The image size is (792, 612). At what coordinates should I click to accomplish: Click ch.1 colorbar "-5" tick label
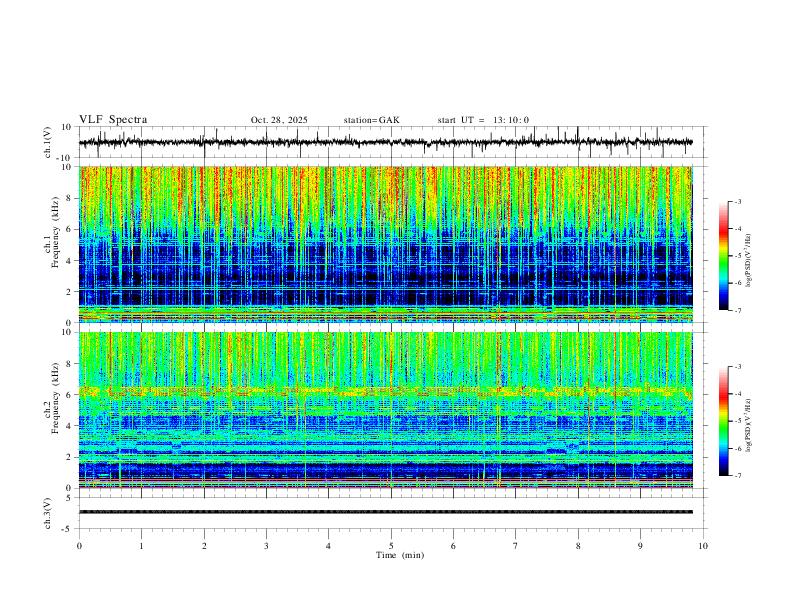[x=738, y=256]
